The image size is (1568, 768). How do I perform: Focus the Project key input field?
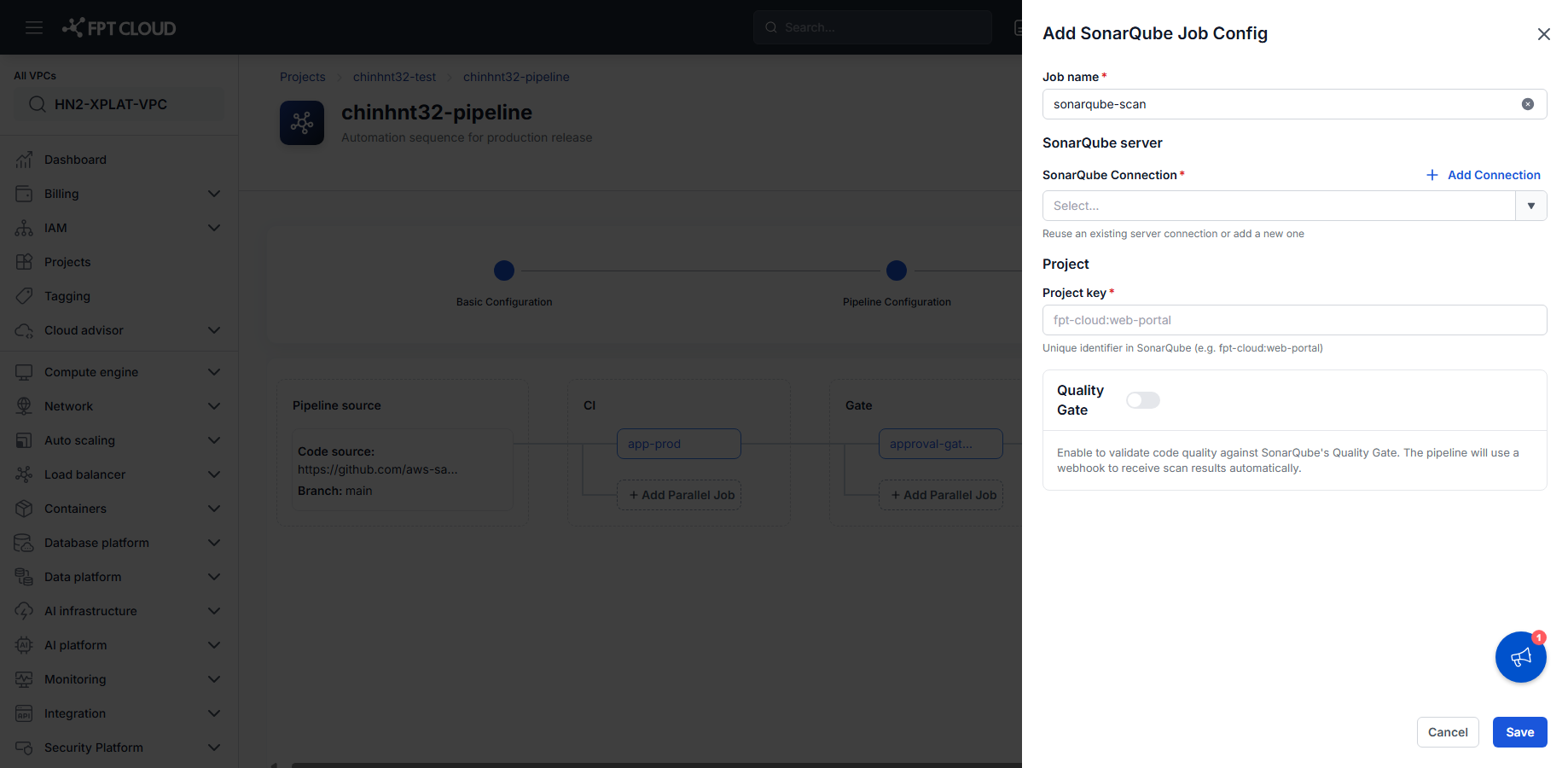1294,320
